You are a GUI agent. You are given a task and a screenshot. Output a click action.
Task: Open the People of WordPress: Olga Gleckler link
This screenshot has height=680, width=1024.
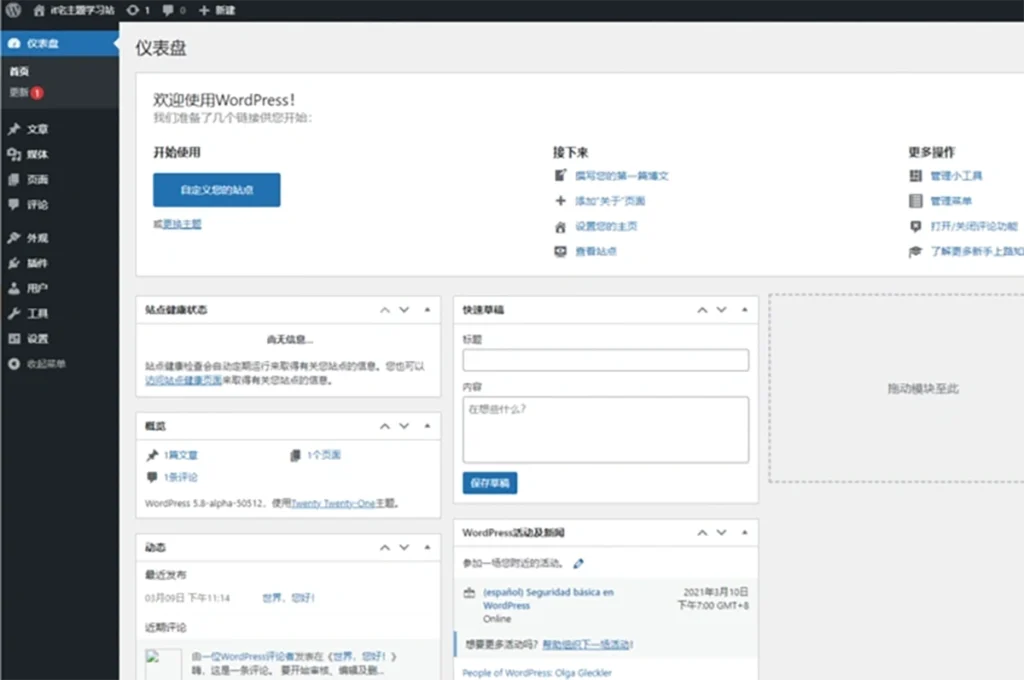[x=537, y=673]
